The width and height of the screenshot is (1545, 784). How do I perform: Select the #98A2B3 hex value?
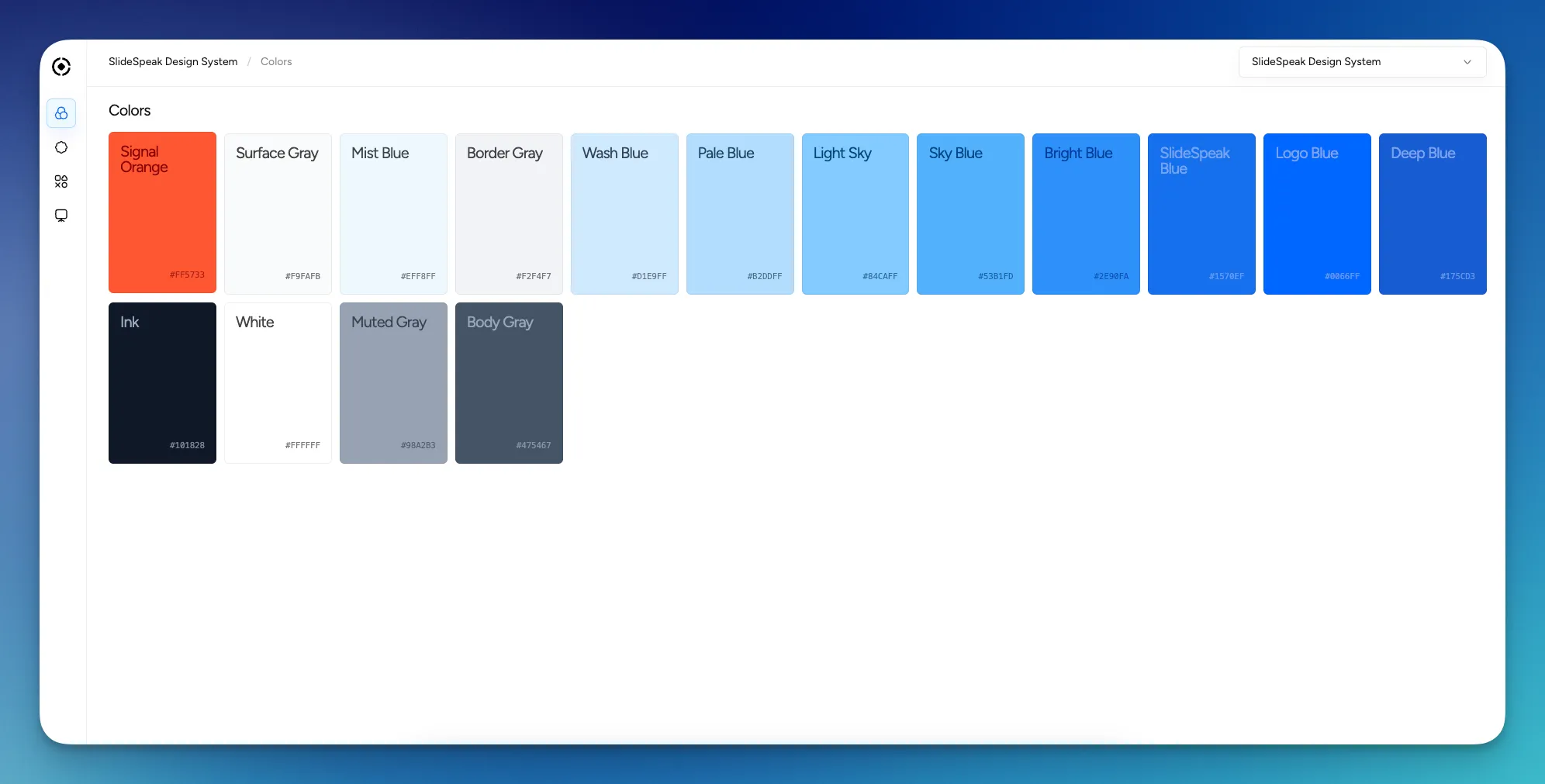(418, 445)
